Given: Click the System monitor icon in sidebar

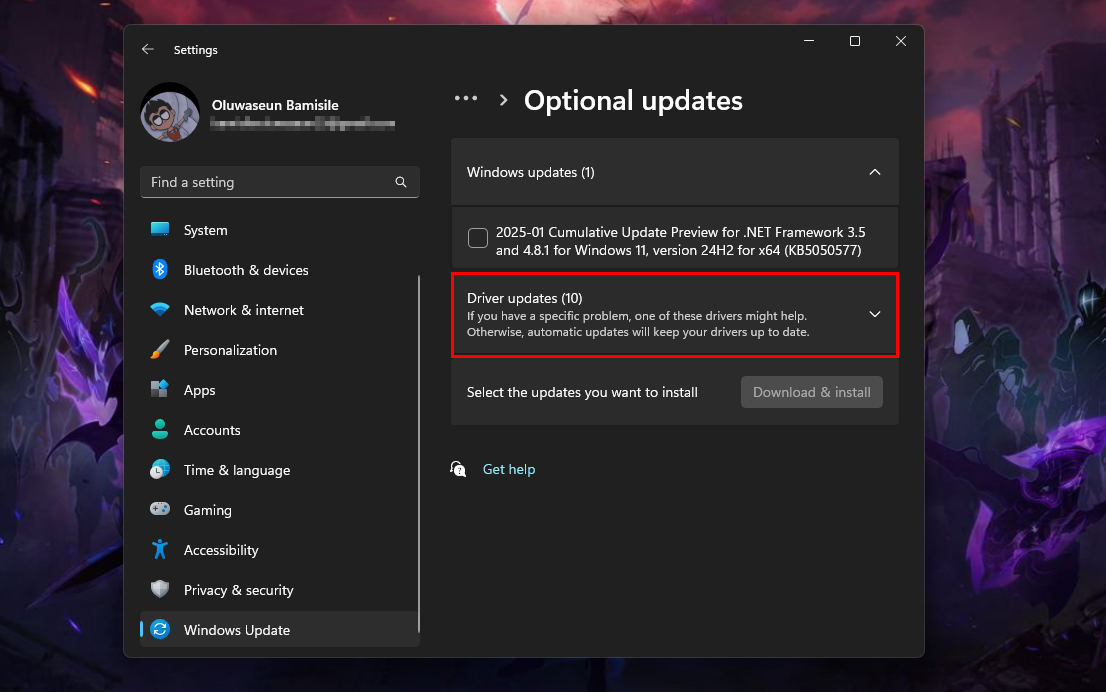Looking at the screenshot, I should click(160, 230).
